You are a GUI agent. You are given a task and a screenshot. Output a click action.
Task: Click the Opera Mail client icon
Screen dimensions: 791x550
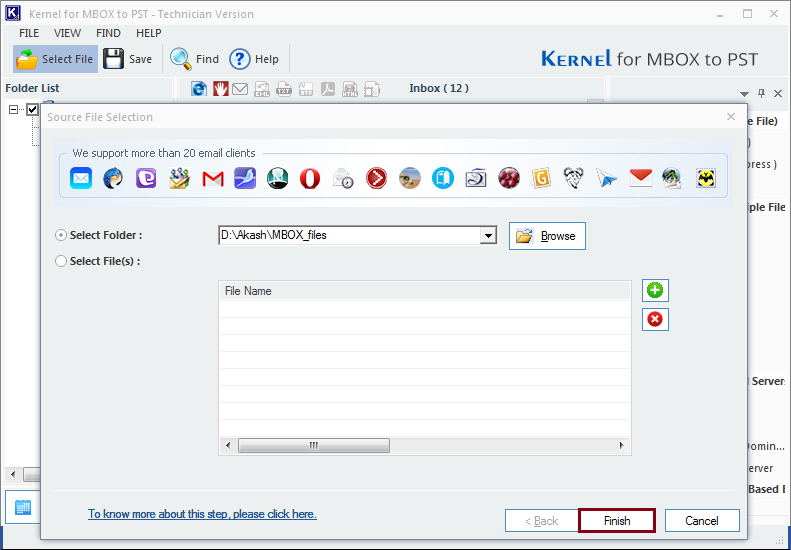tap(310, 178)
